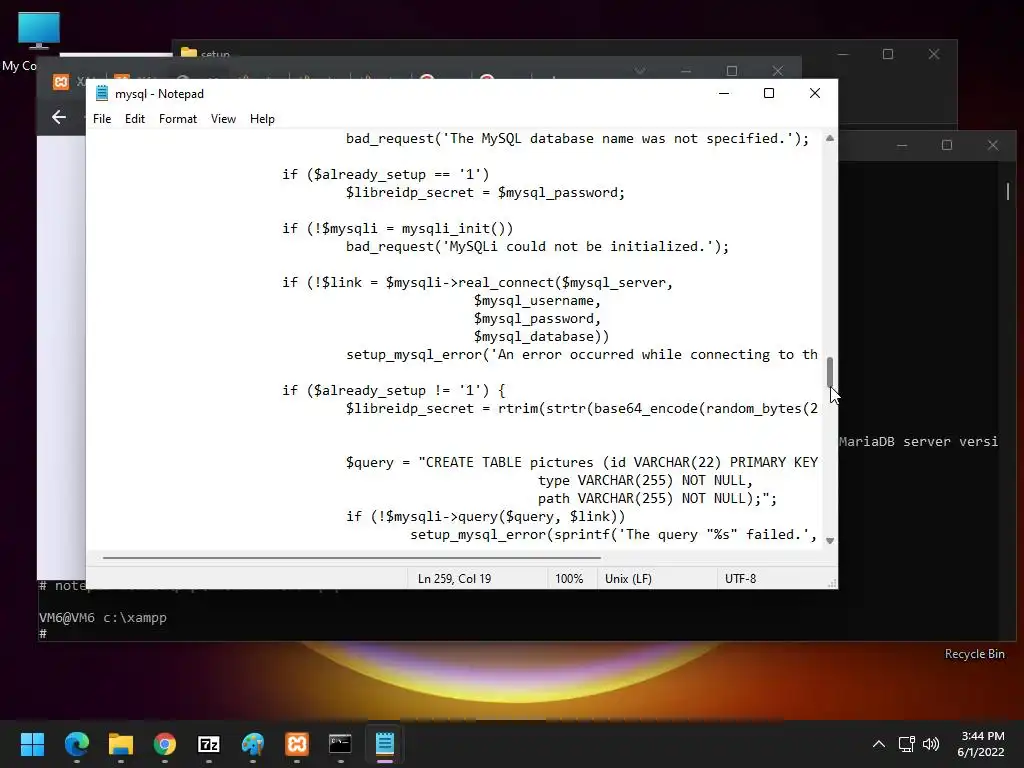
Task: Click the vertical scrollbar thumb in Notepad
Action: (829, 372)
